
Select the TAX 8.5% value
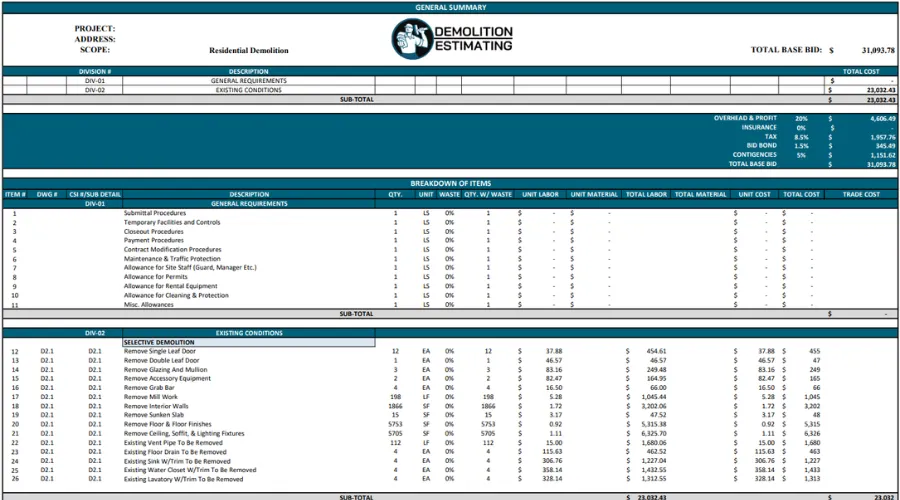(x=801, y=137)
